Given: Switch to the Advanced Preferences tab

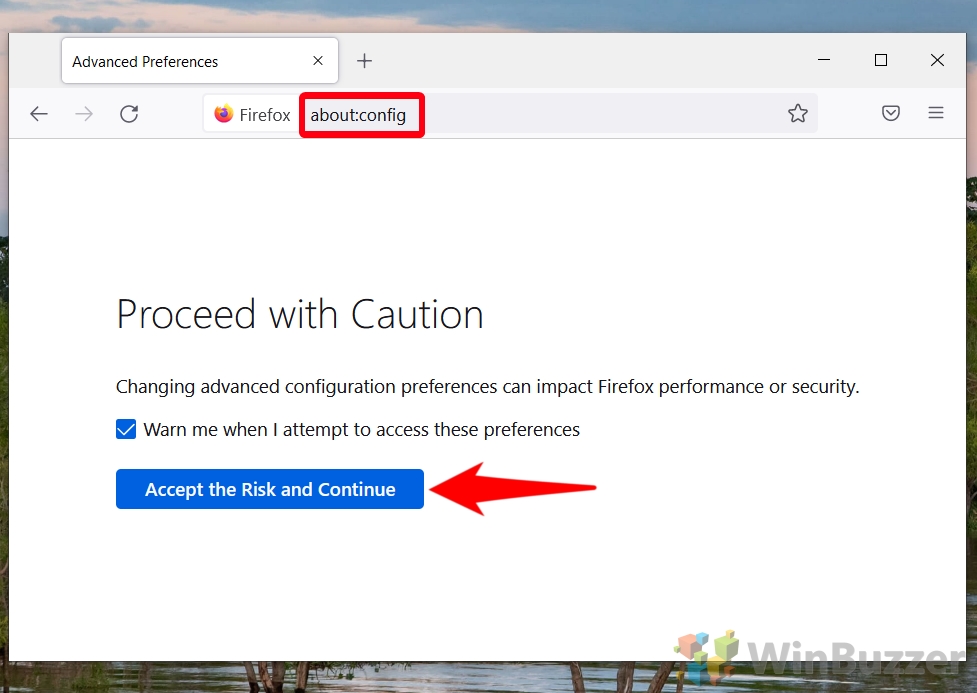Looking at the screenshot, I should pyautogui.click(x=160, y=61).
